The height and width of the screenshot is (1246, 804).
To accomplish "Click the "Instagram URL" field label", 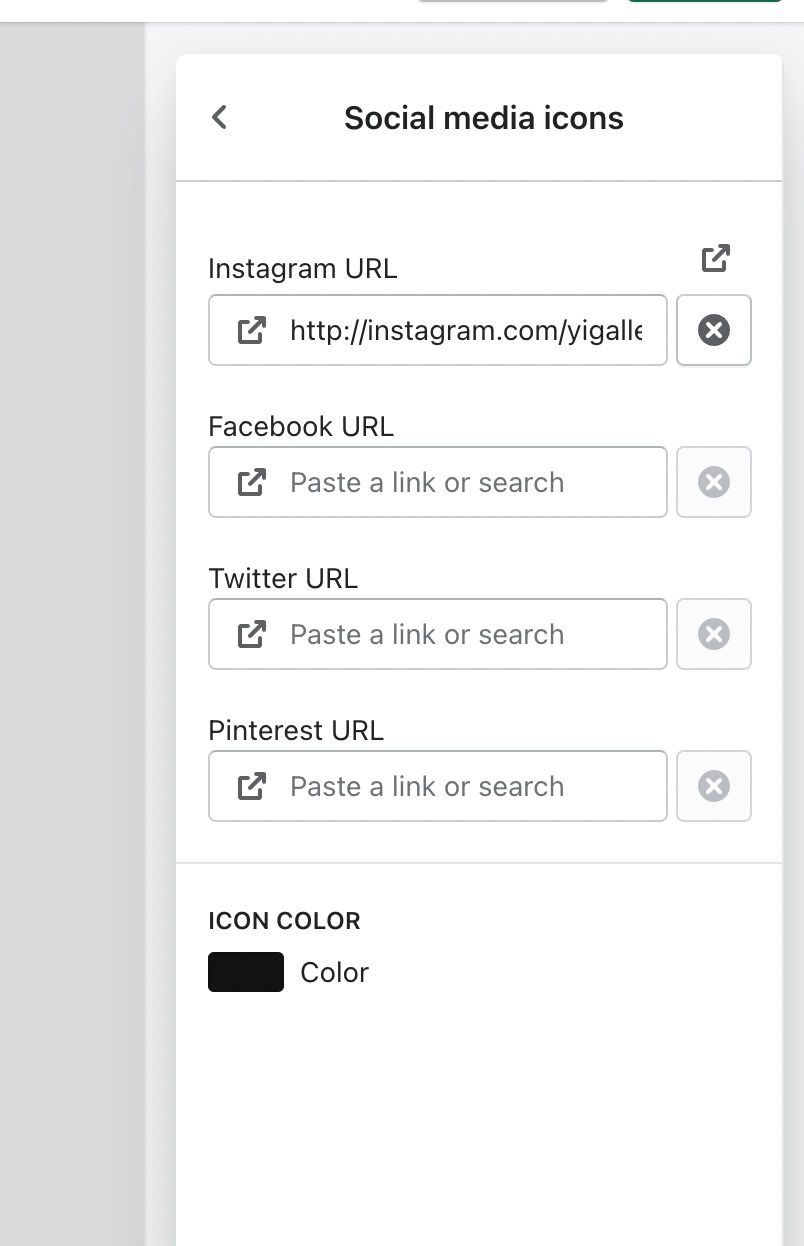I will coord(302,268).
